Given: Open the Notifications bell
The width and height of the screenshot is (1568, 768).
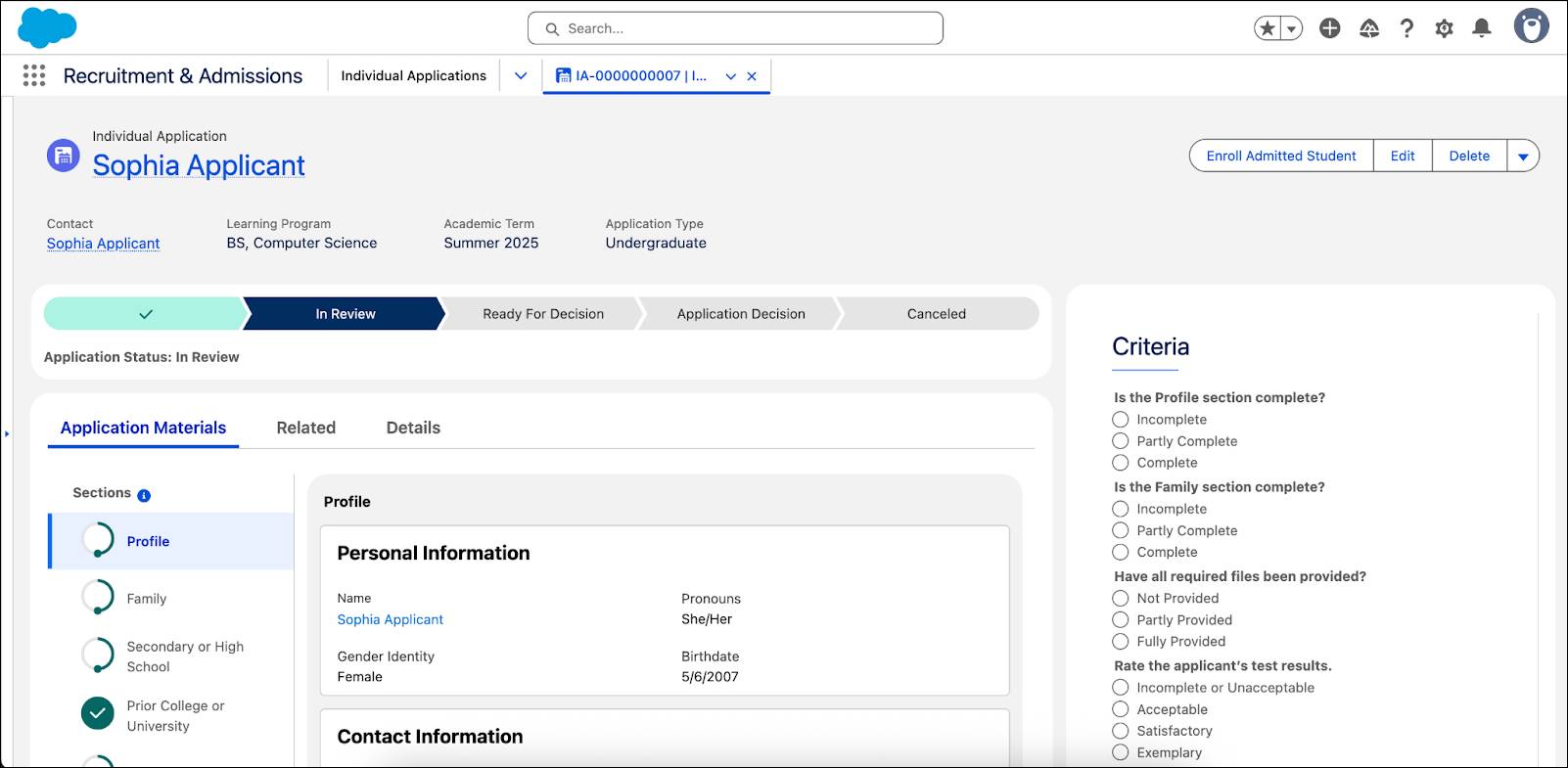Looking at the screenshot, I should [1482, 28].
